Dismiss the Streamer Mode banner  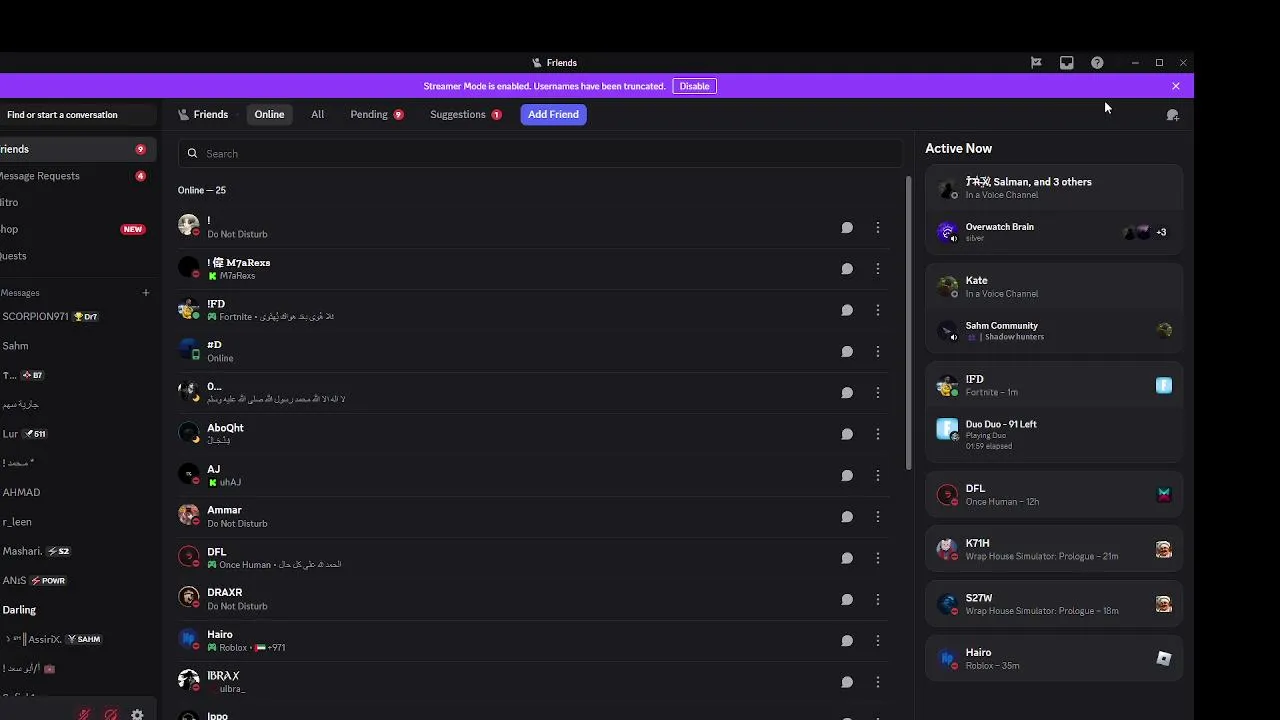click(x=1176, y=86)
